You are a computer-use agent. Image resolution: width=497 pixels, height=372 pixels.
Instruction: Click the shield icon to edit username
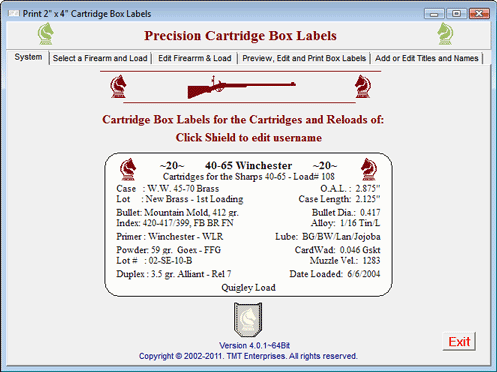tap(248, 320)
